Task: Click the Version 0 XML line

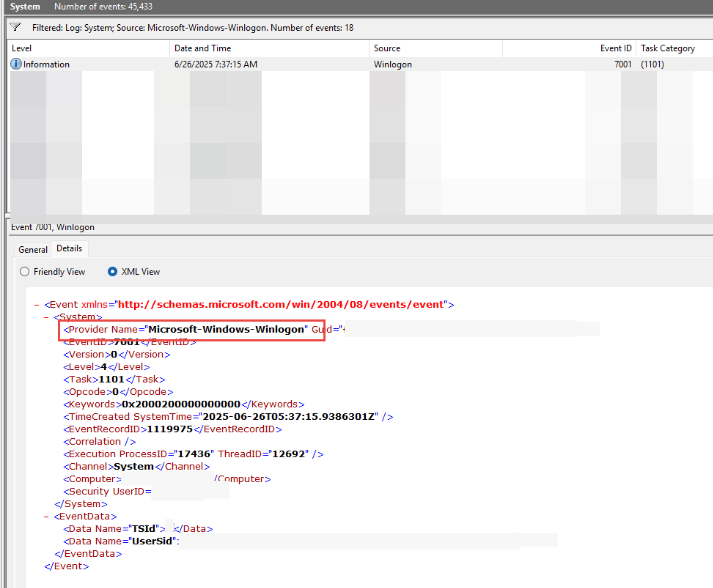Action: pyautogui.click(x=117, y=355)
